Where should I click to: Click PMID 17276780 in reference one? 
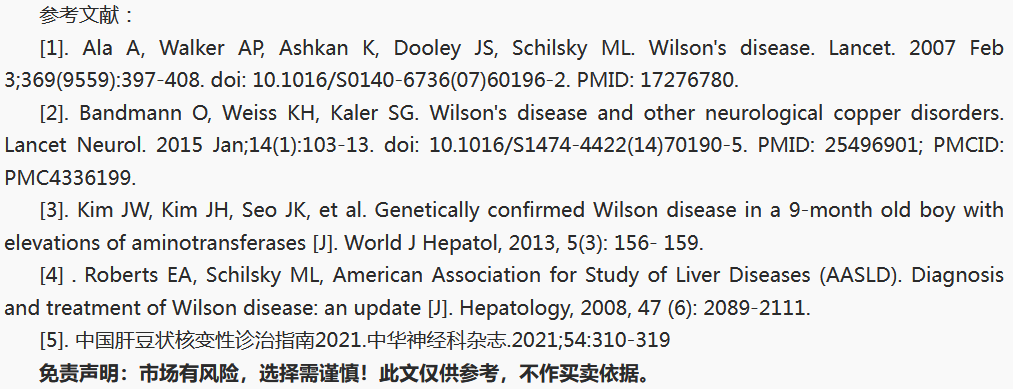658,81
